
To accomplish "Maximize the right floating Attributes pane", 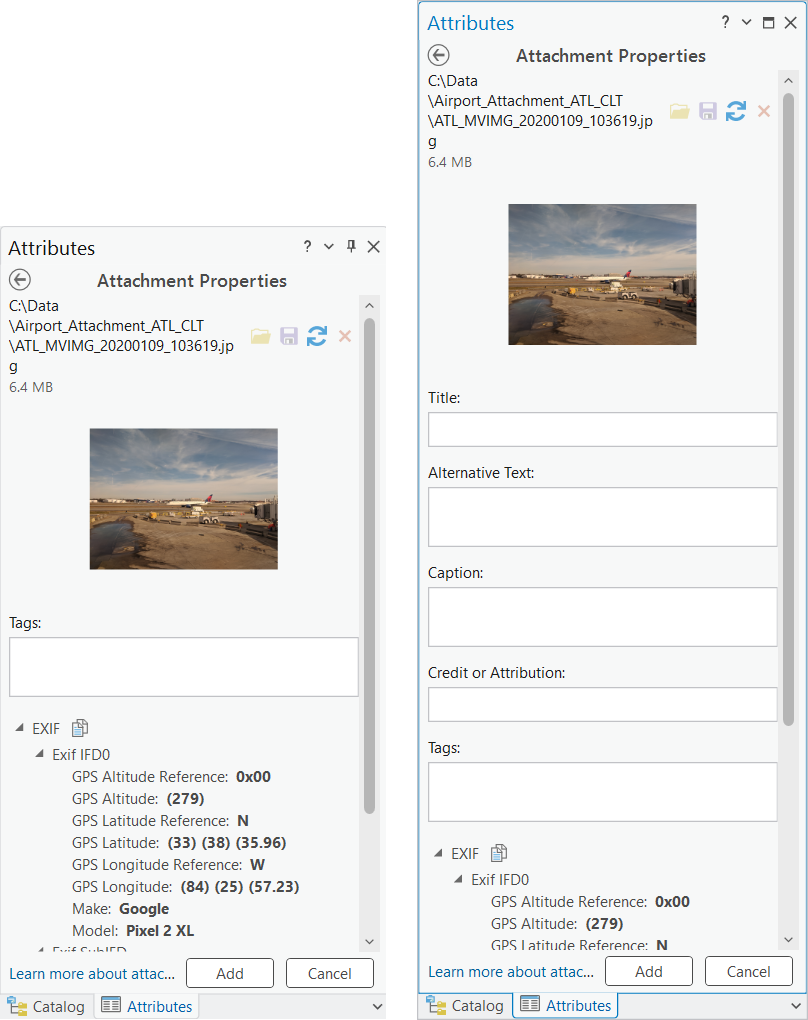I will click(768, 23).
